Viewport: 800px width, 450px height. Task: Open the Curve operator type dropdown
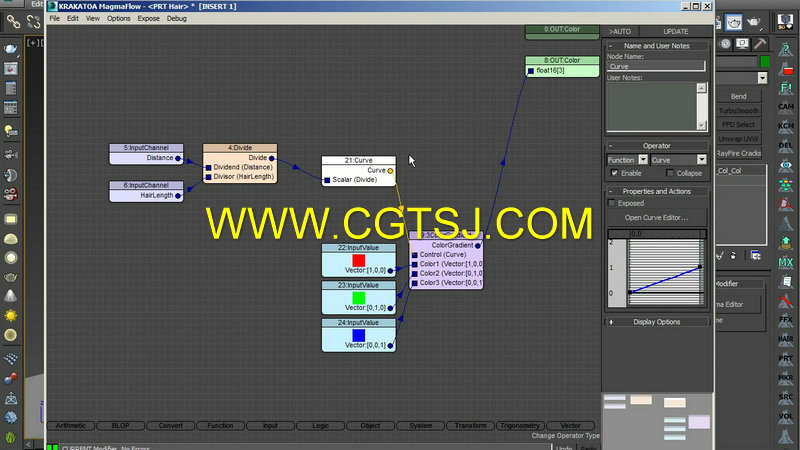click(702, 160)
